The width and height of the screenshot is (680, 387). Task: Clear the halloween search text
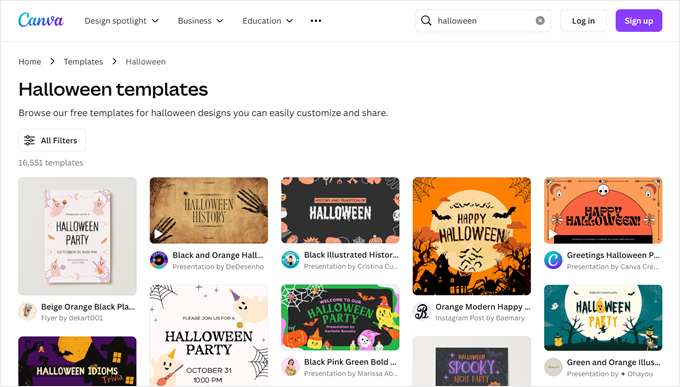pyautogui.click(x=540, y=20)
